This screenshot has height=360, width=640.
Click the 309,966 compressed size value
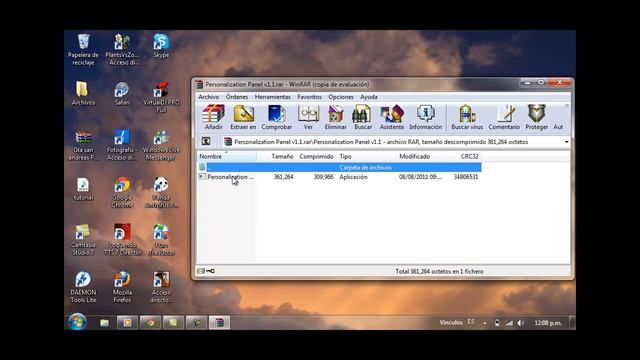coord(323,177)
